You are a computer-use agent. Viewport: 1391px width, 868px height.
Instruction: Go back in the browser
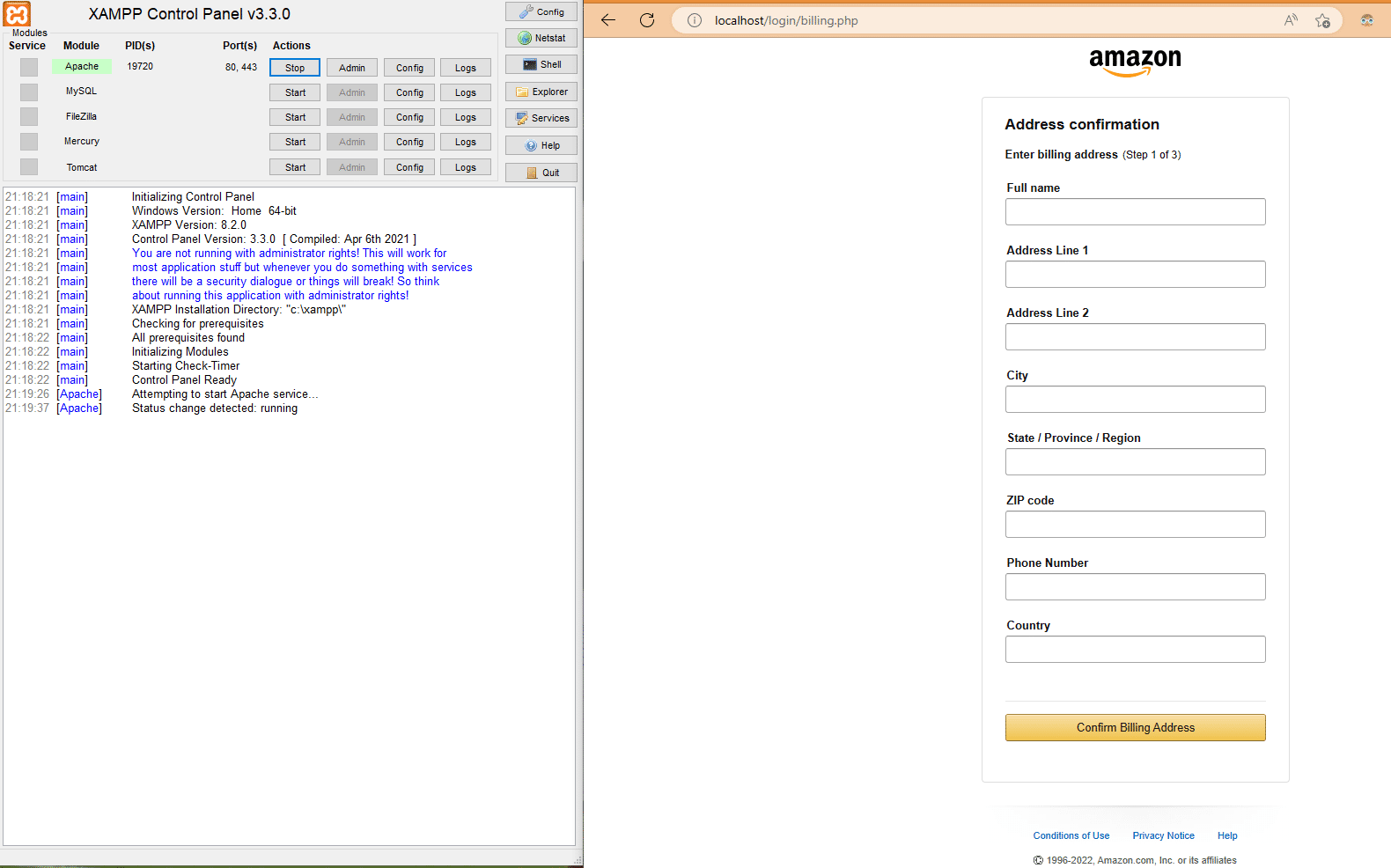608,20
